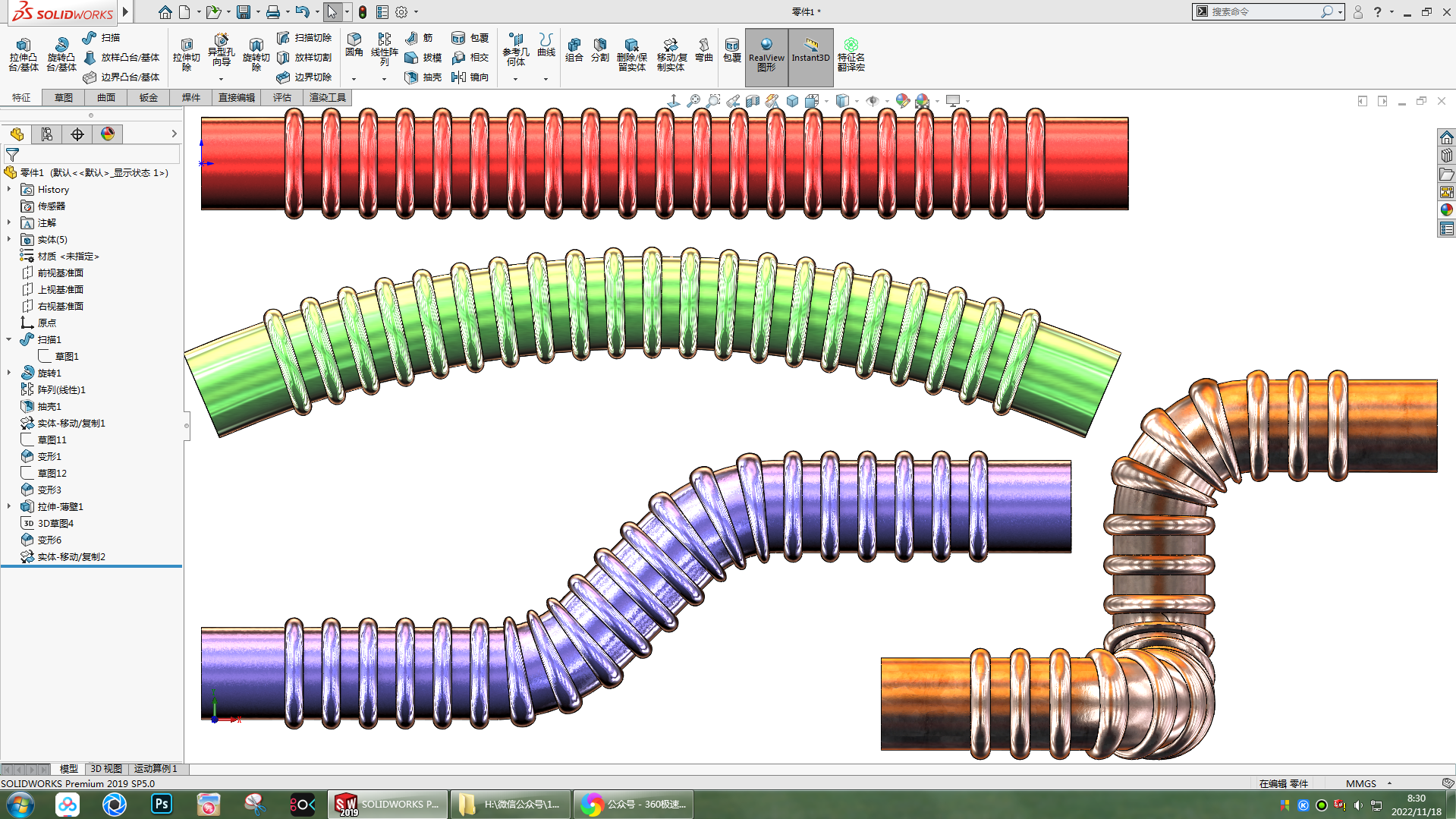Open the options gear dropdown arrow
Screen dimensions: 1456x819
pyautogui.click(x=416, y=12)
